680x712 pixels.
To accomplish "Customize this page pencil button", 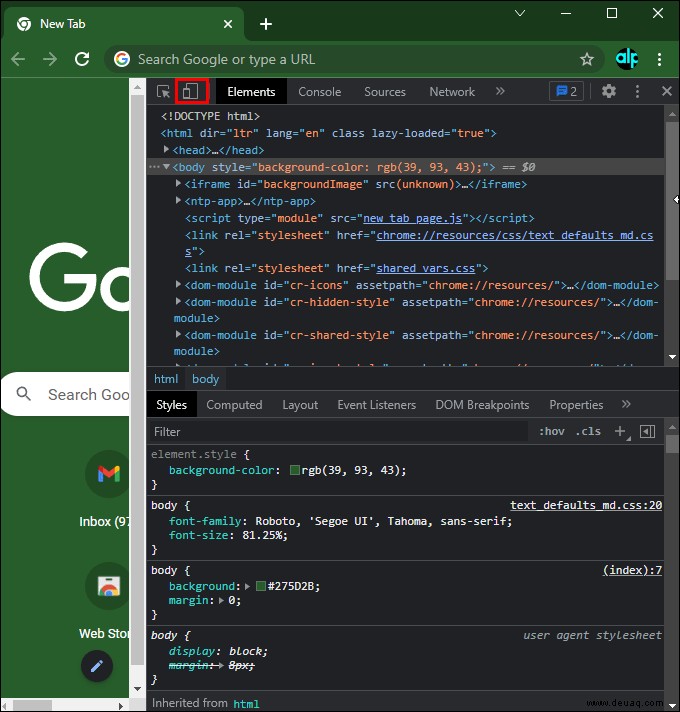I will [x=97, y=666].
